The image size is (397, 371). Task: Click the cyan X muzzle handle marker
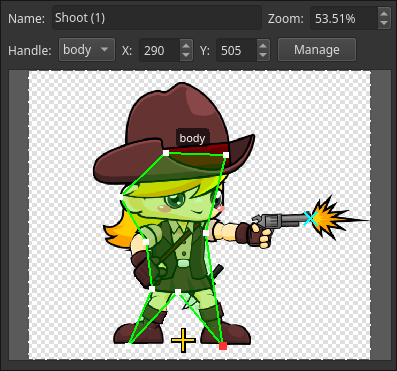pos(310,219)
